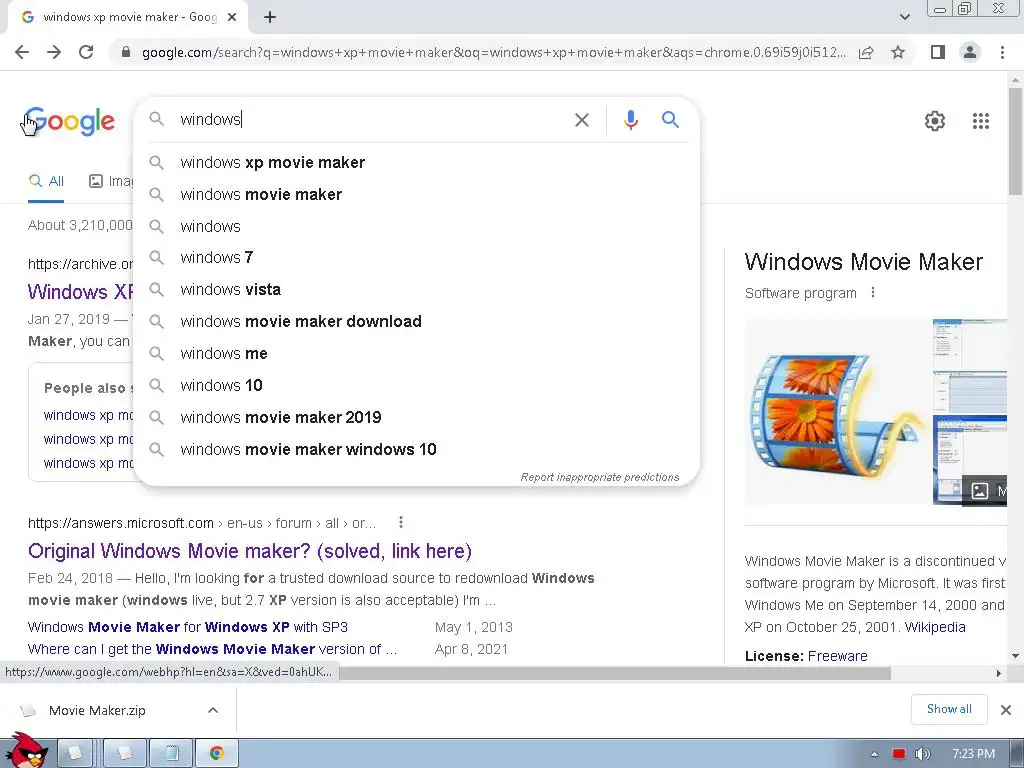Select suggestion windows xp movie maker

[x=417, y=163]
